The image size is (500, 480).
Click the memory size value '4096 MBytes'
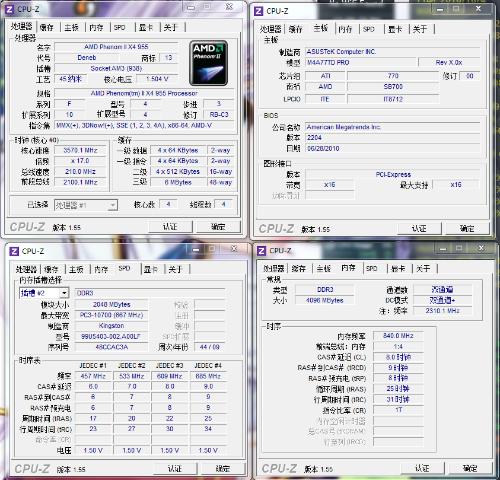pos(325,300)
